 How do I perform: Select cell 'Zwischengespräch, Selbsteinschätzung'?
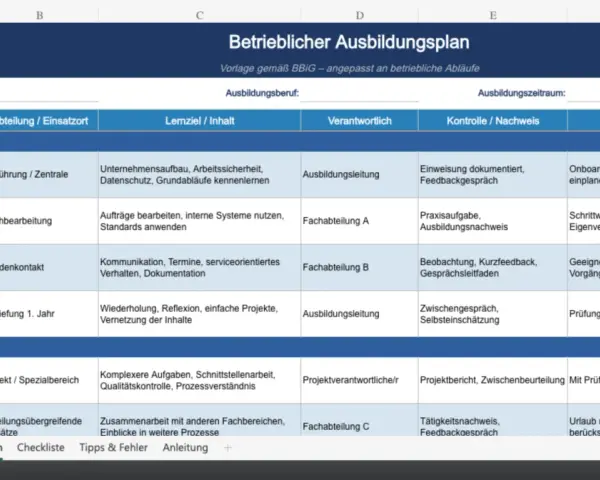pyautogui.click(x=493, y=314)
